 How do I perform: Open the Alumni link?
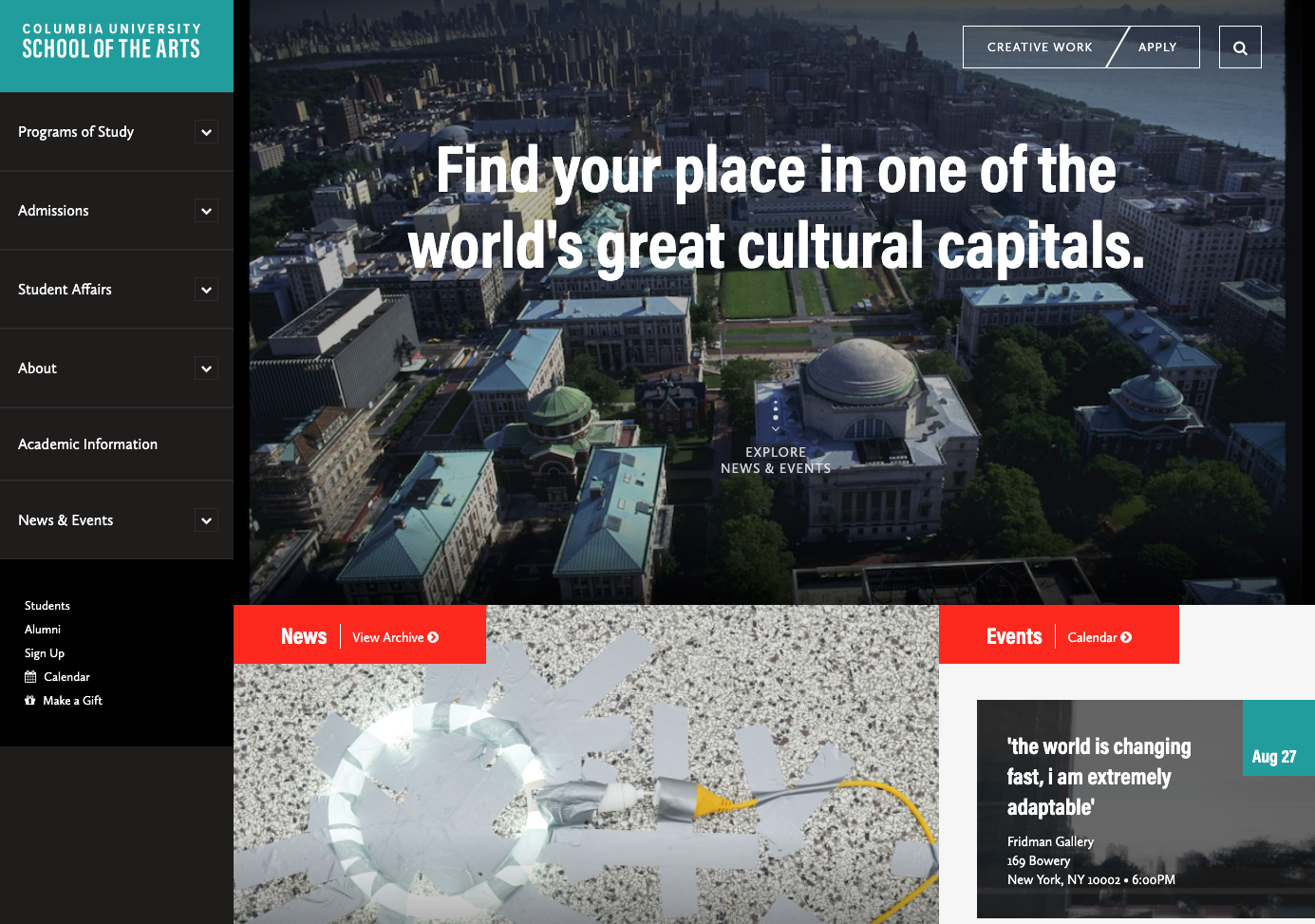[x=43, y=630]
